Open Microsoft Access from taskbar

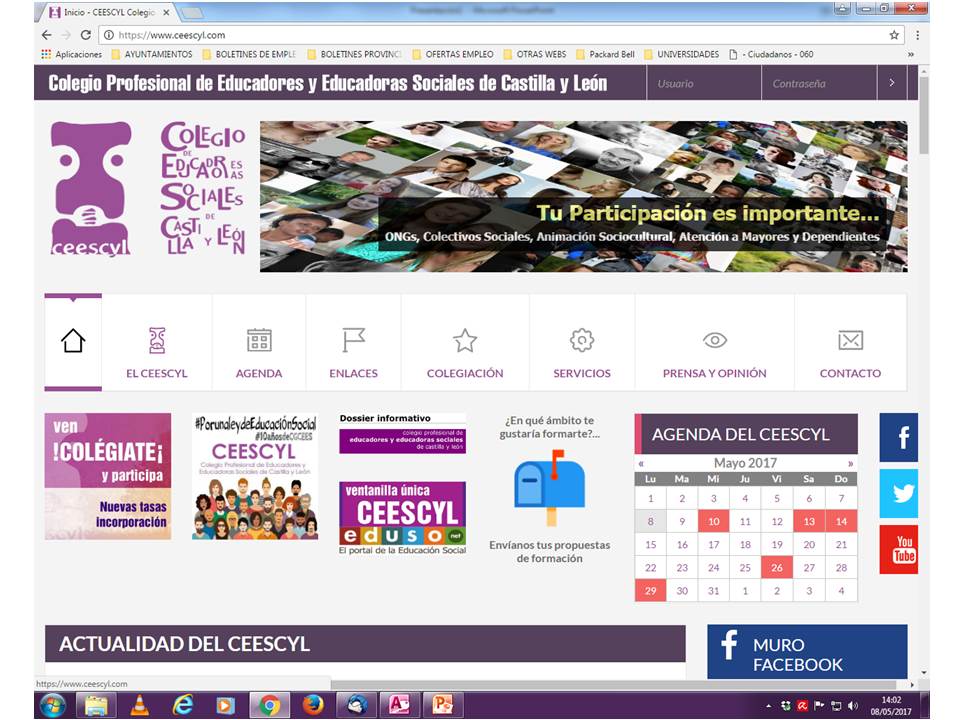click(399, 706)
